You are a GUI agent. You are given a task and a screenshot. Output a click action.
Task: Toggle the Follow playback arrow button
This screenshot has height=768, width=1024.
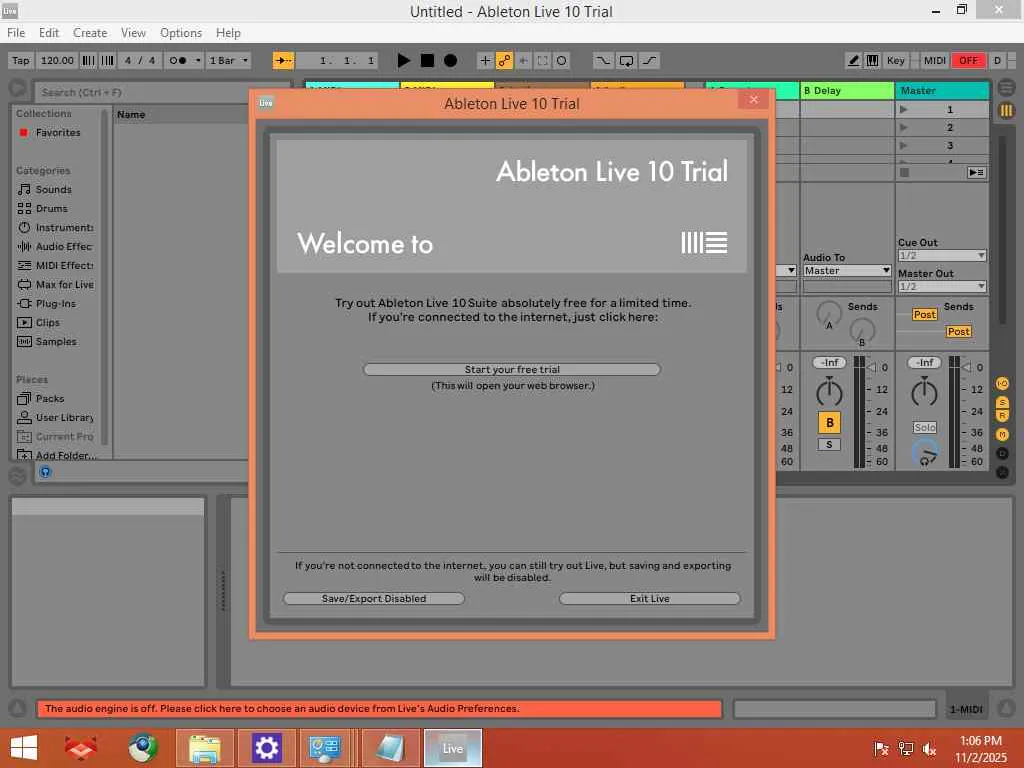point(283,61)
